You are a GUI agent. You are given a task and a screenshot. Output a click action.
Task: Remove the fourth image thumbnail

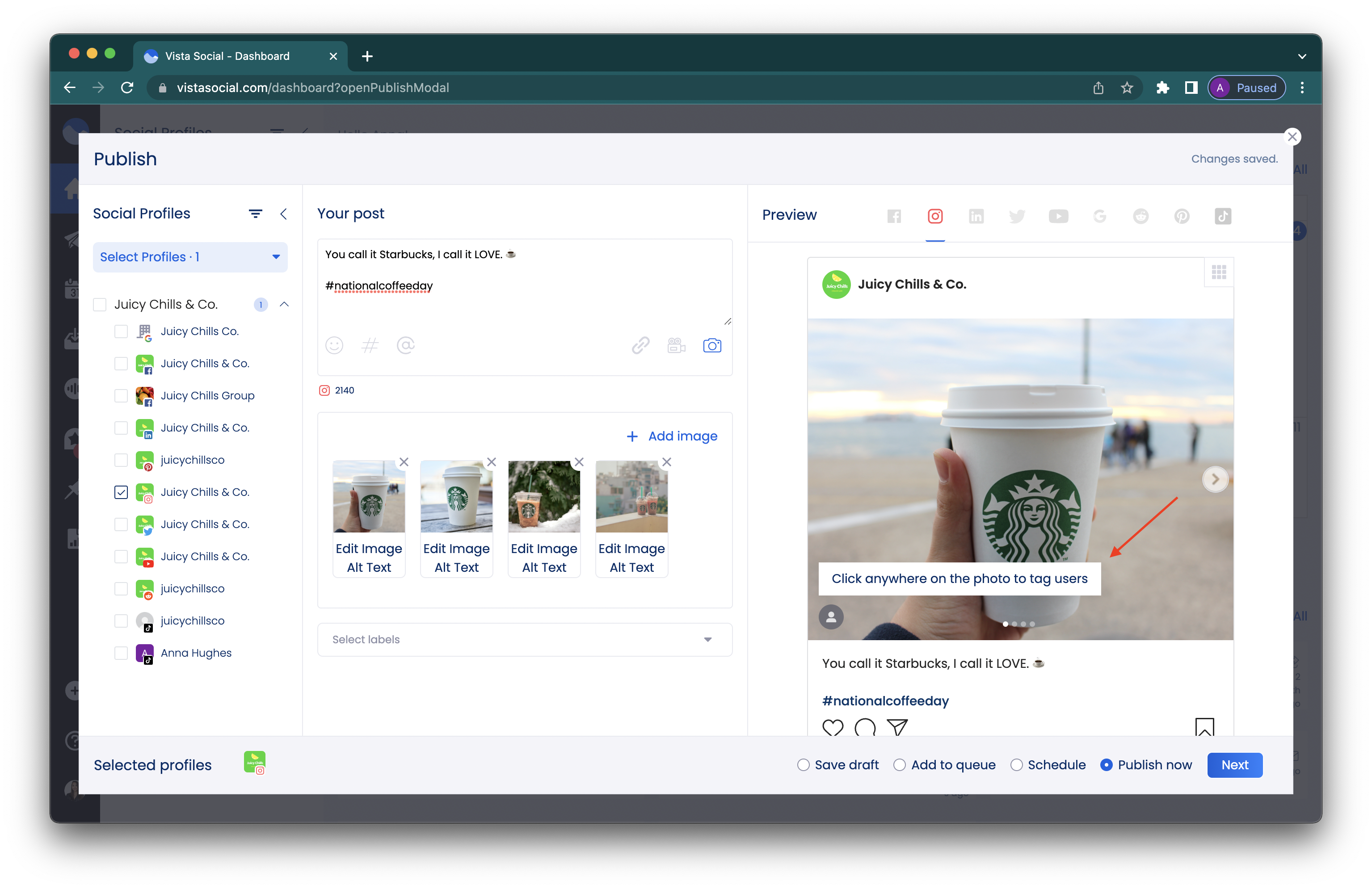pyautogui.click(x=667, y=462)
